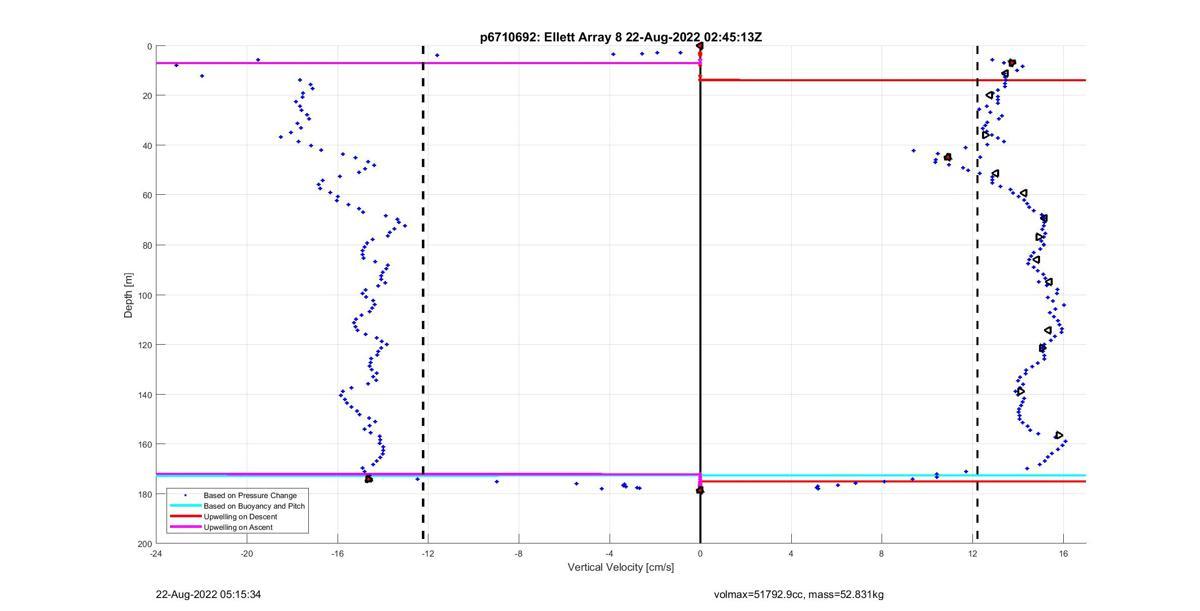Click depth axis tick label "160"
The width and height of the screenshot is (1200, 611).
[x=144, y=444]
